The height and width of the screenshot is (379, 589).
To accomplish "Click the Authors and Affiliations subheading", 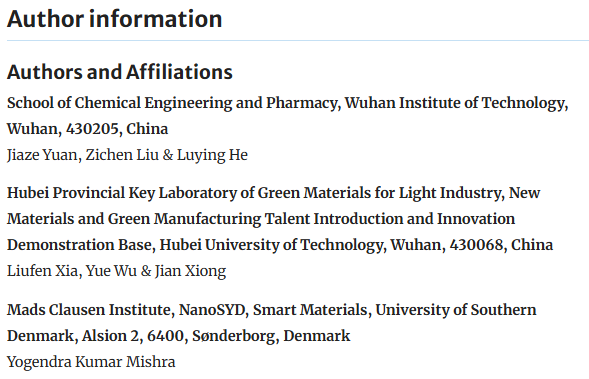I will tap(120, 72).
